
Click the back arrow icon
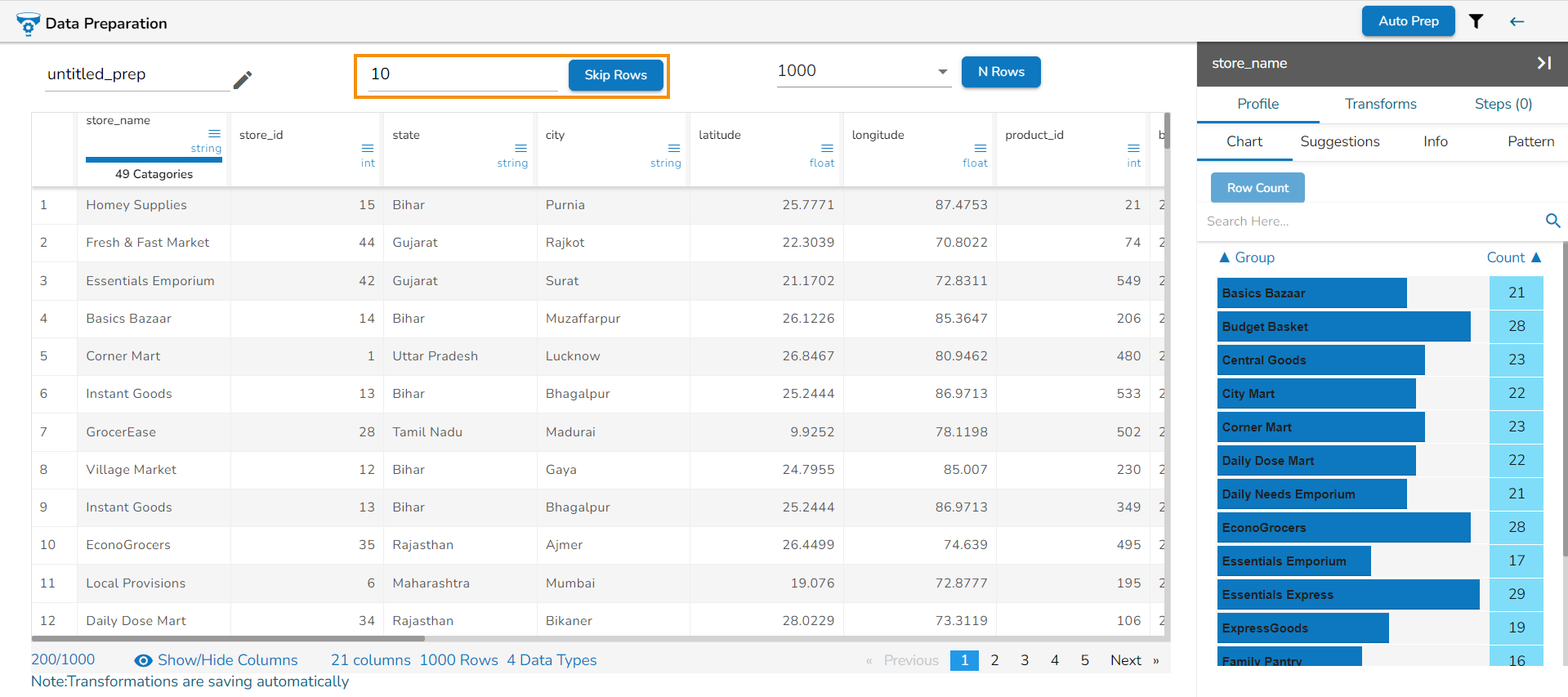pyautogui.click(x=1517, y=21)
